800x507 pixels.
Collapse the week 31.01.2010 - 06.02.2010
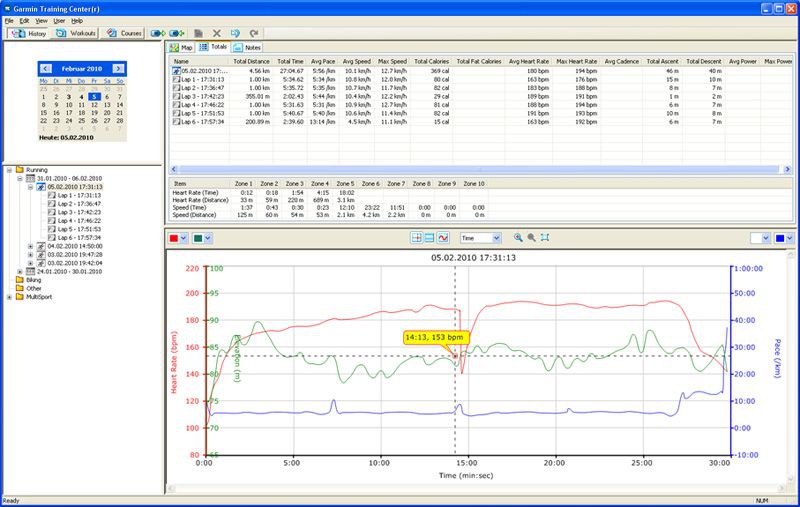coord(20,179)
